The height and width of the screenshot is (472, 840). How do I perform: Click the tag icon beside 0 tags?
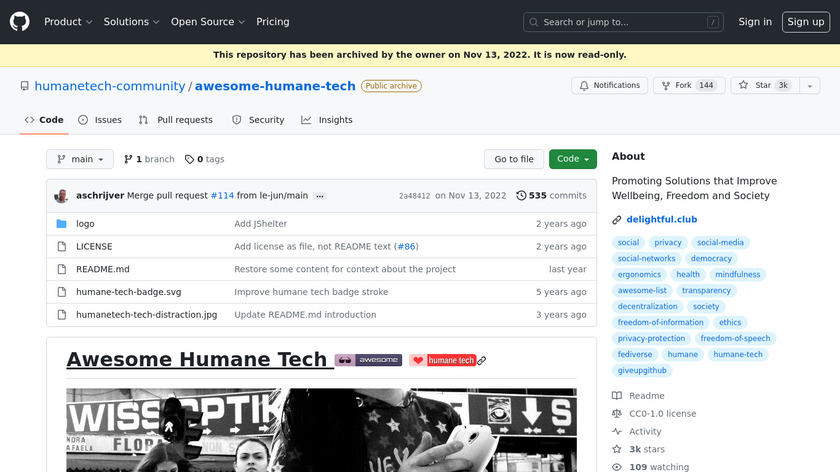(x=189, y=159)
